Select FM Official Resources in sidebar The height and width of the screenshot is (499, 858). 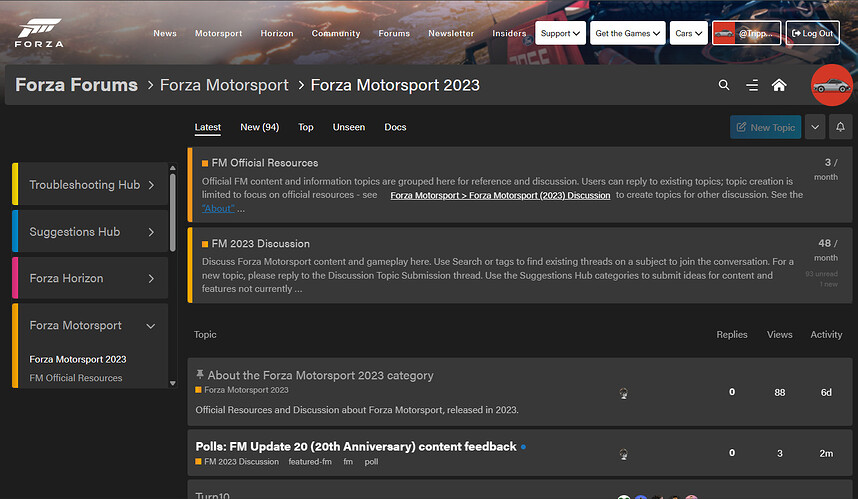point(76,378)
